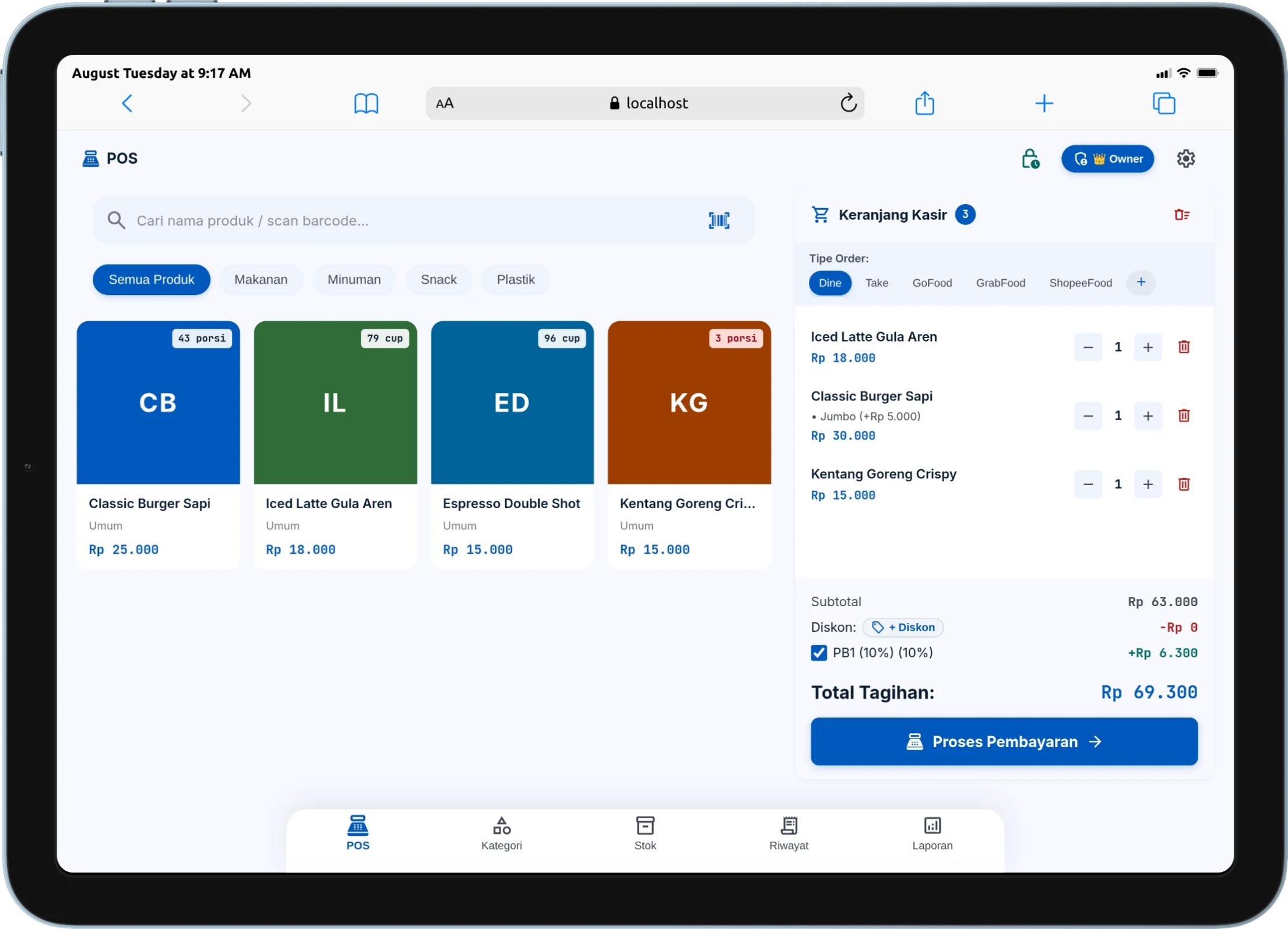
Task: Click Safari AA reader options
Action: click(444, 103)
